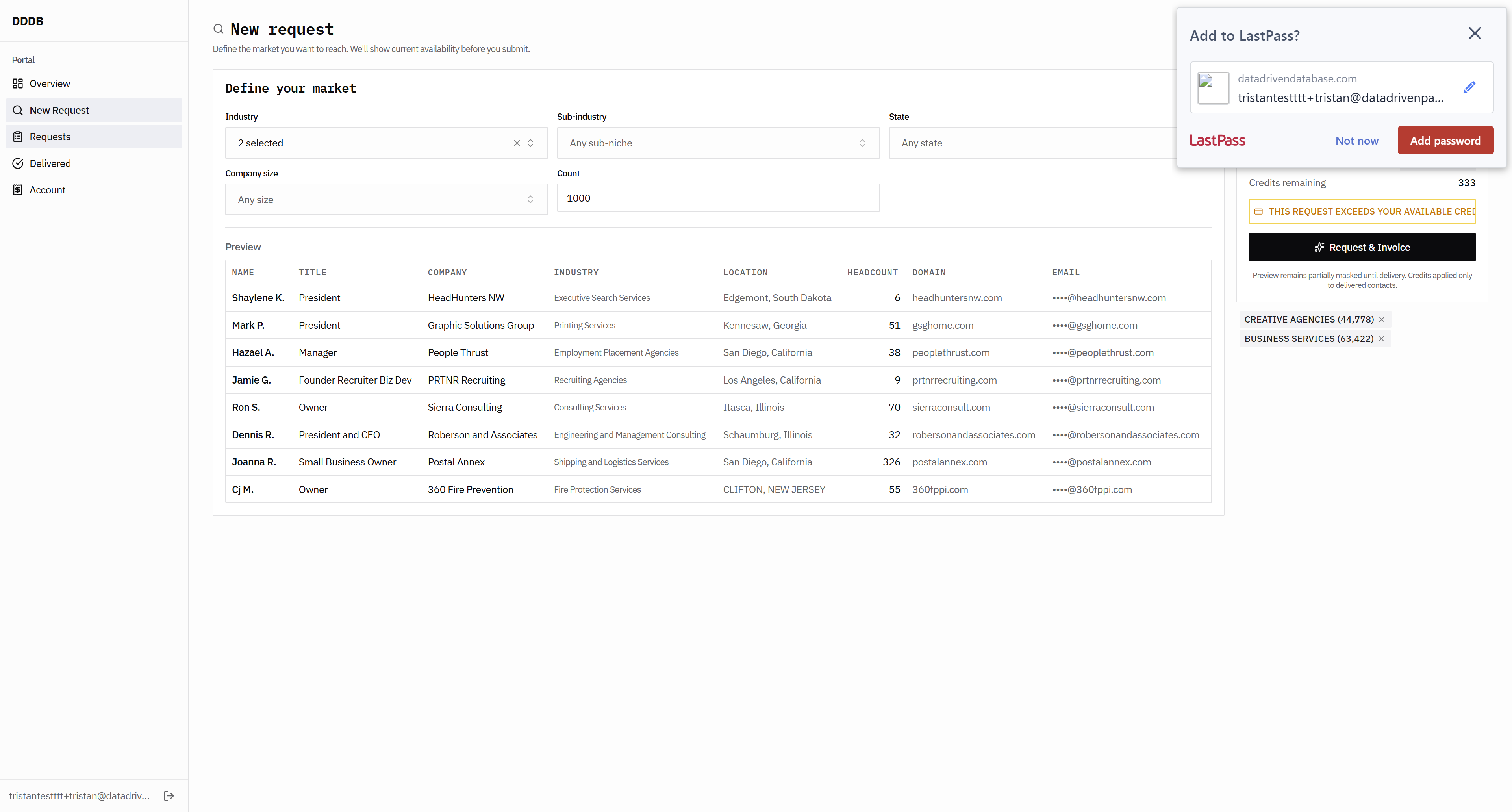Click the Delivered checkmark icon
Image resolution: width=1512 pixels, height=812 pixels.
18,163
